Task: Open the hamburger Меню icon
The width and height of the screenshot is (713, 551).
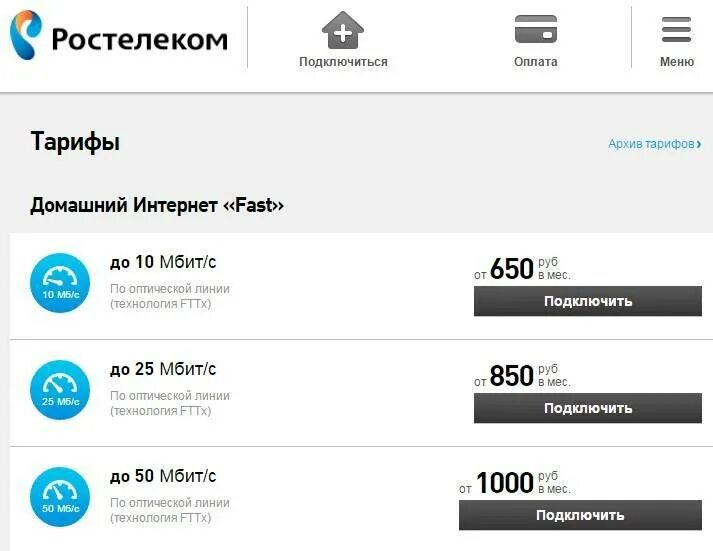Action: [677, 30]
